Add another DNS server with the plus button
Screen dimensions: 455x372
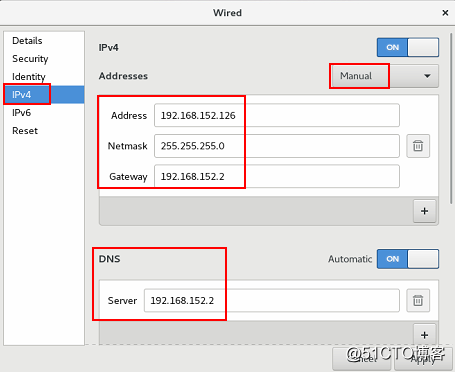[424, 335]
